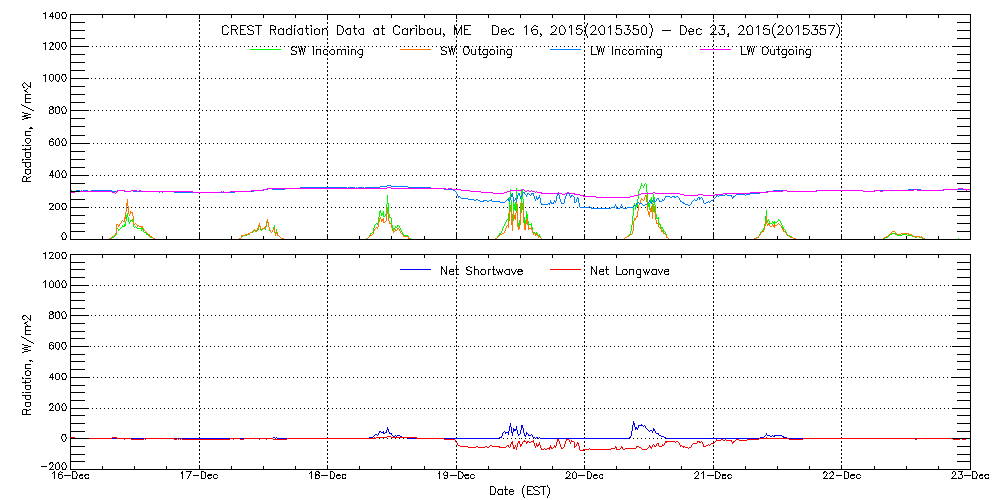Click the LW Incoming legend label

626,52
